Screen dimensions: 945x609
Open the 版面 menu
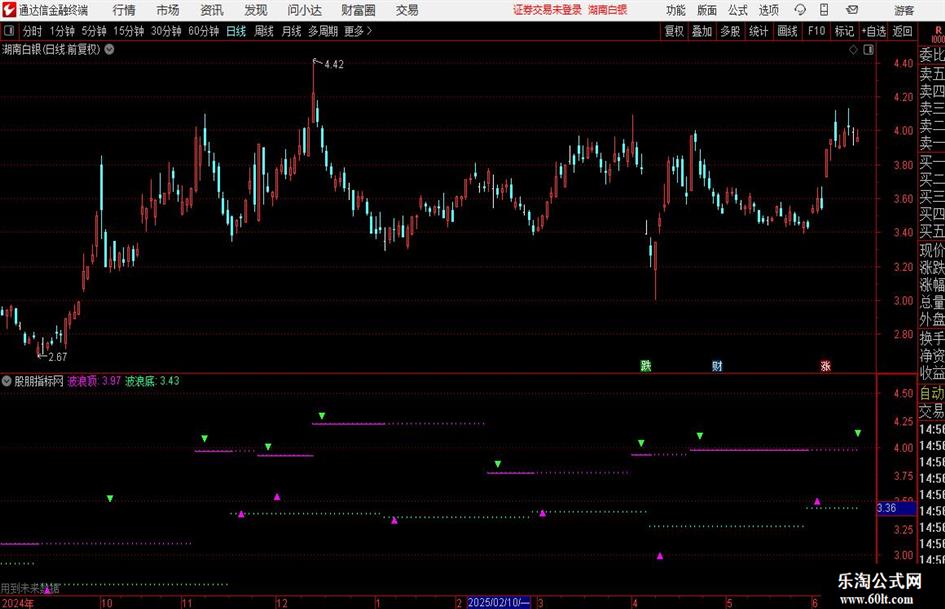tap(706, 10)
